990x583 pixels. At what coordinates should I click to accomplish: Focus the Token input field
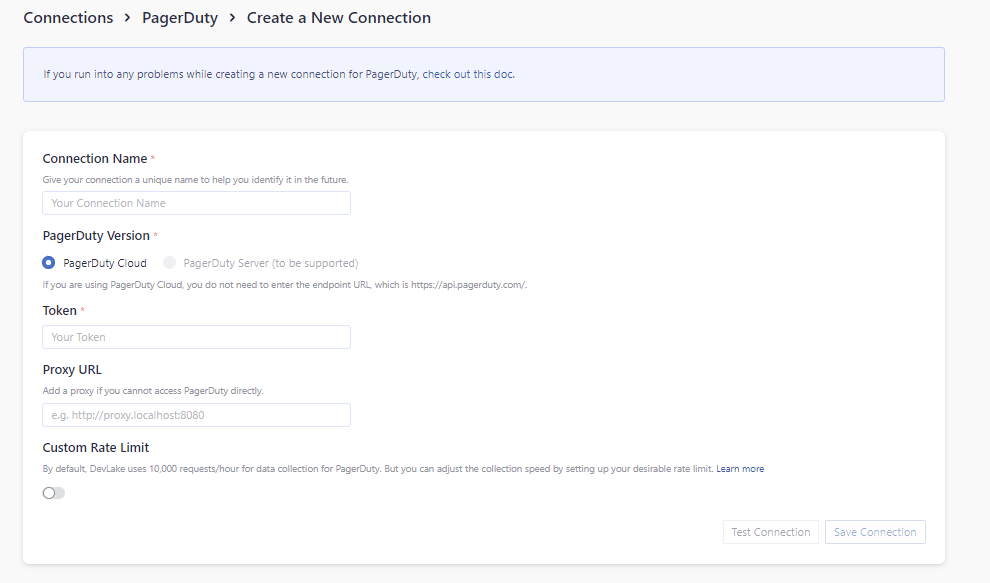tap(196, 336)
